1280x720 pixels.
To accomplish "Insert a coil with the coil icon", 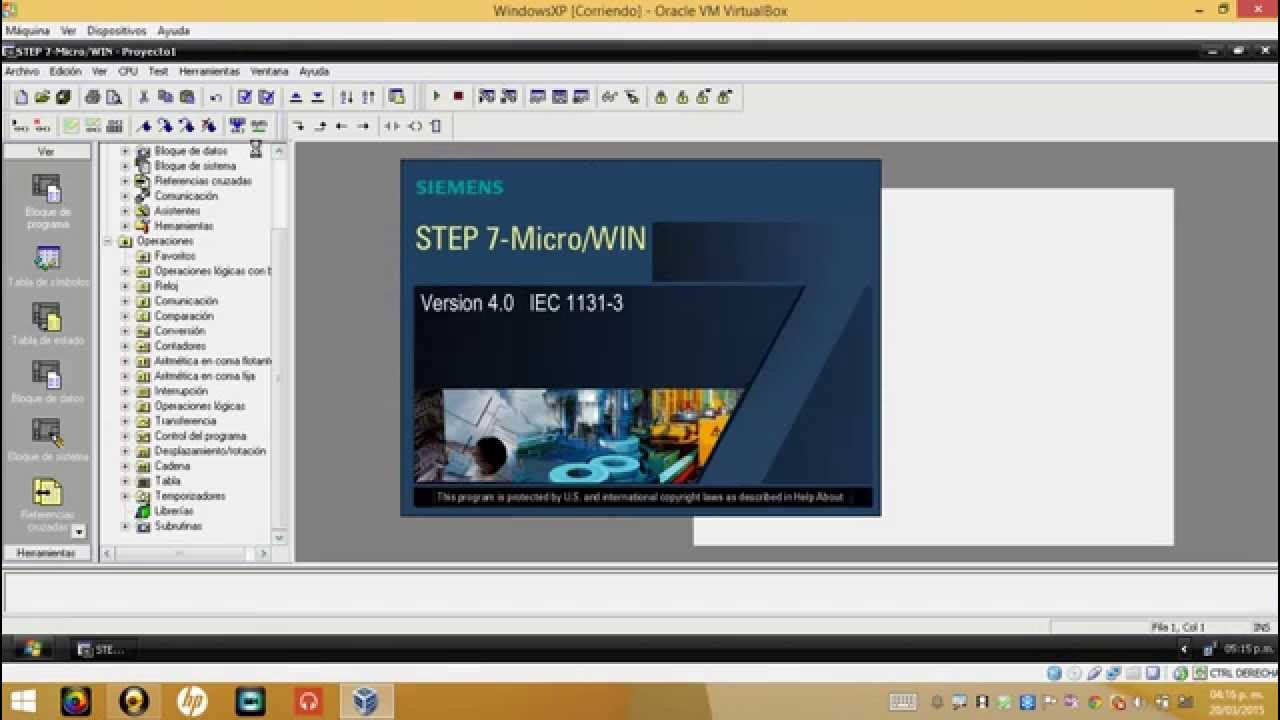I will [x=414, y=126].
